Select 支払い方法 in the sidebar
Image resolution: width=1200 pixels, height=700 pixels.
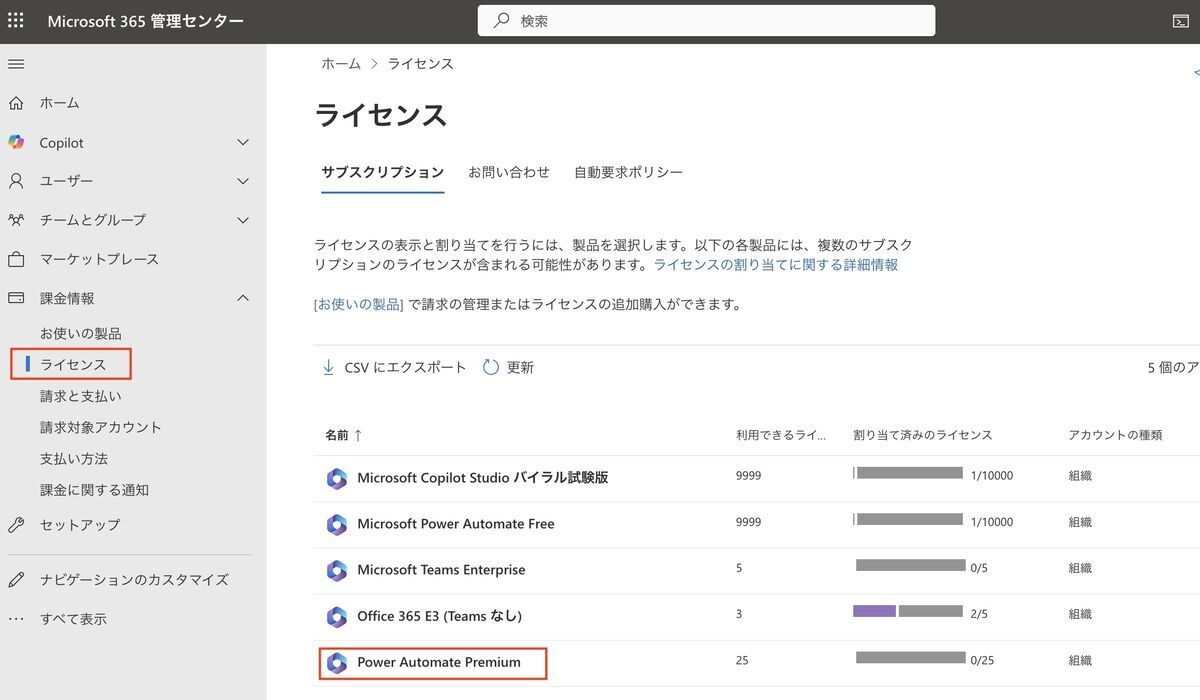(74, 459)
